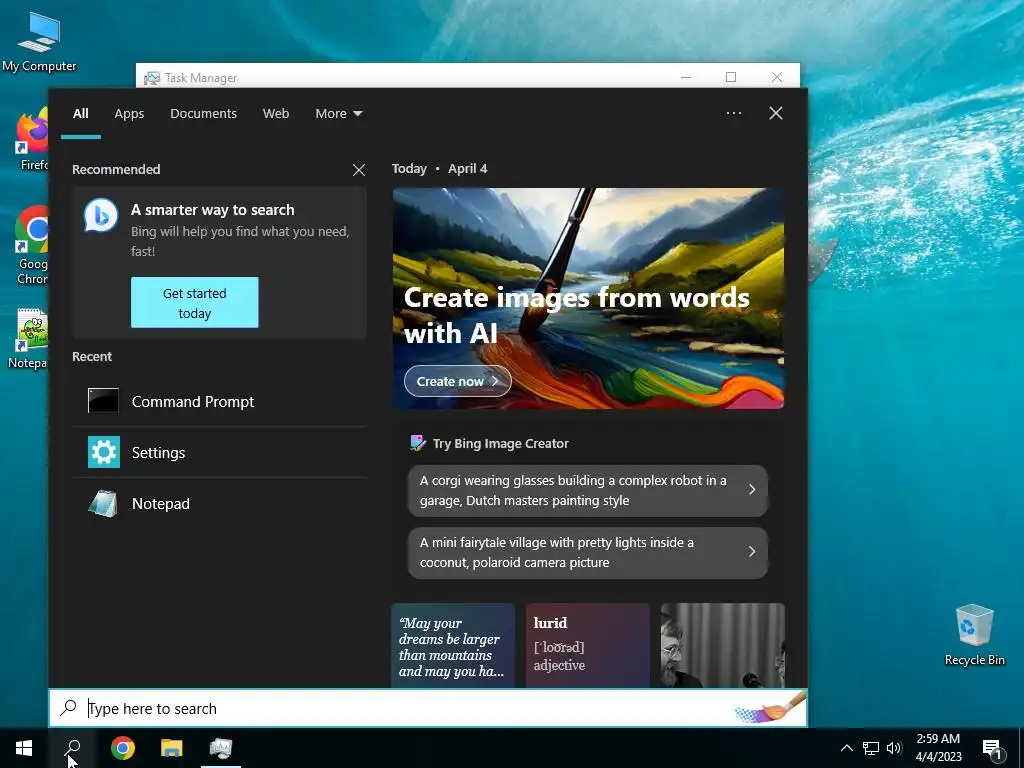
Task: Click the Create now button
Action: tap(457, 381)
